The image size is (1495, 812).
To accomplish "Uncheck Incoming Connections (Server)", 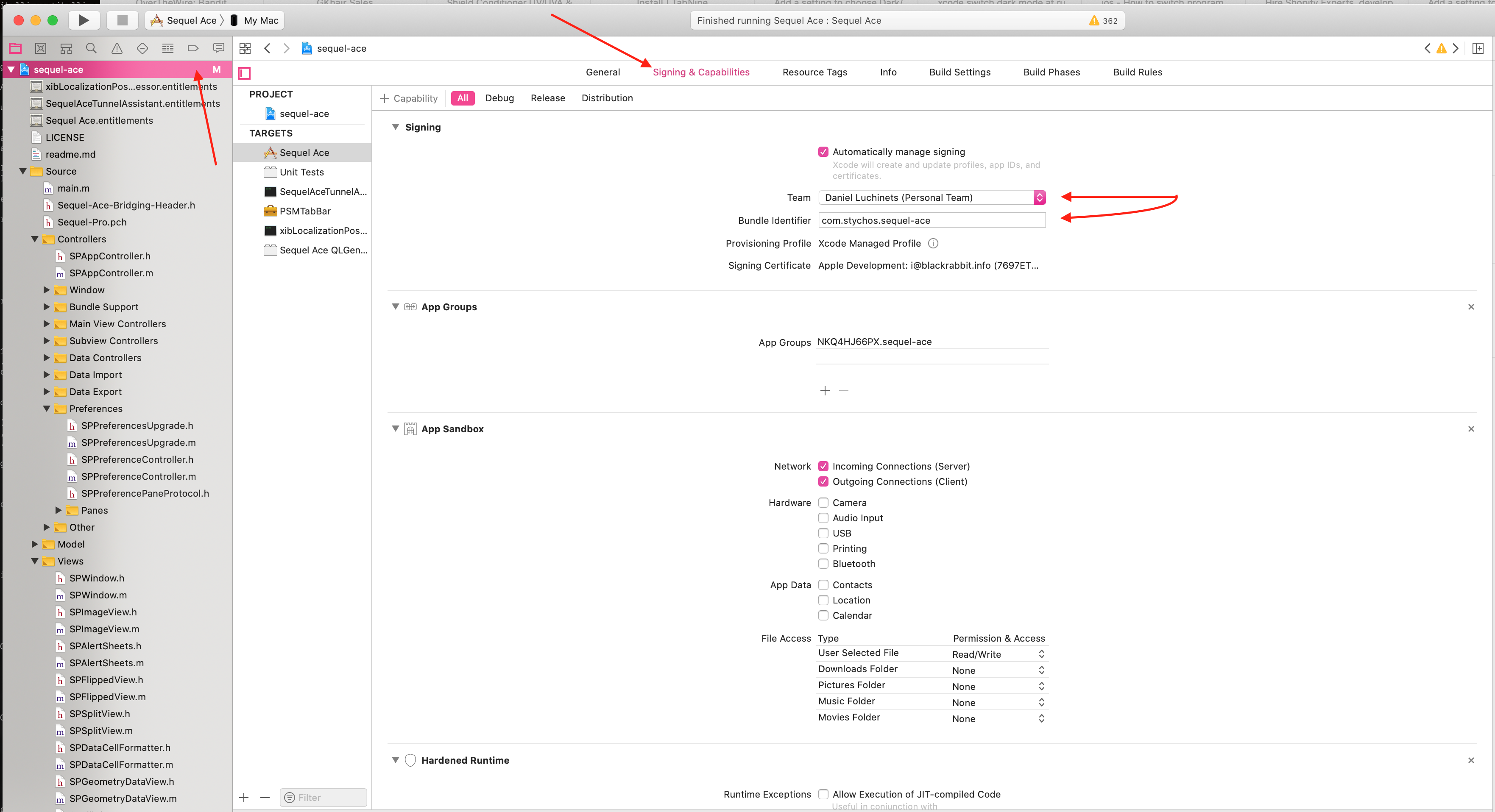I will point(823,466).
